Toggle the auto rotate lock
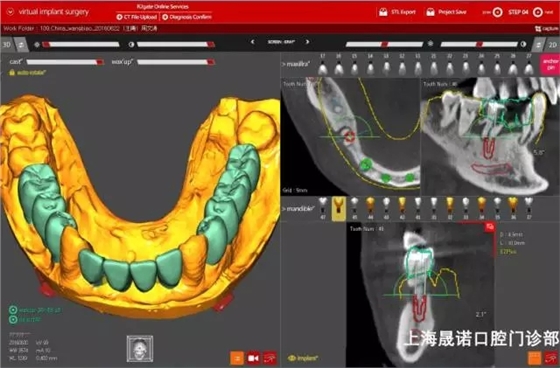 point(12,73)
